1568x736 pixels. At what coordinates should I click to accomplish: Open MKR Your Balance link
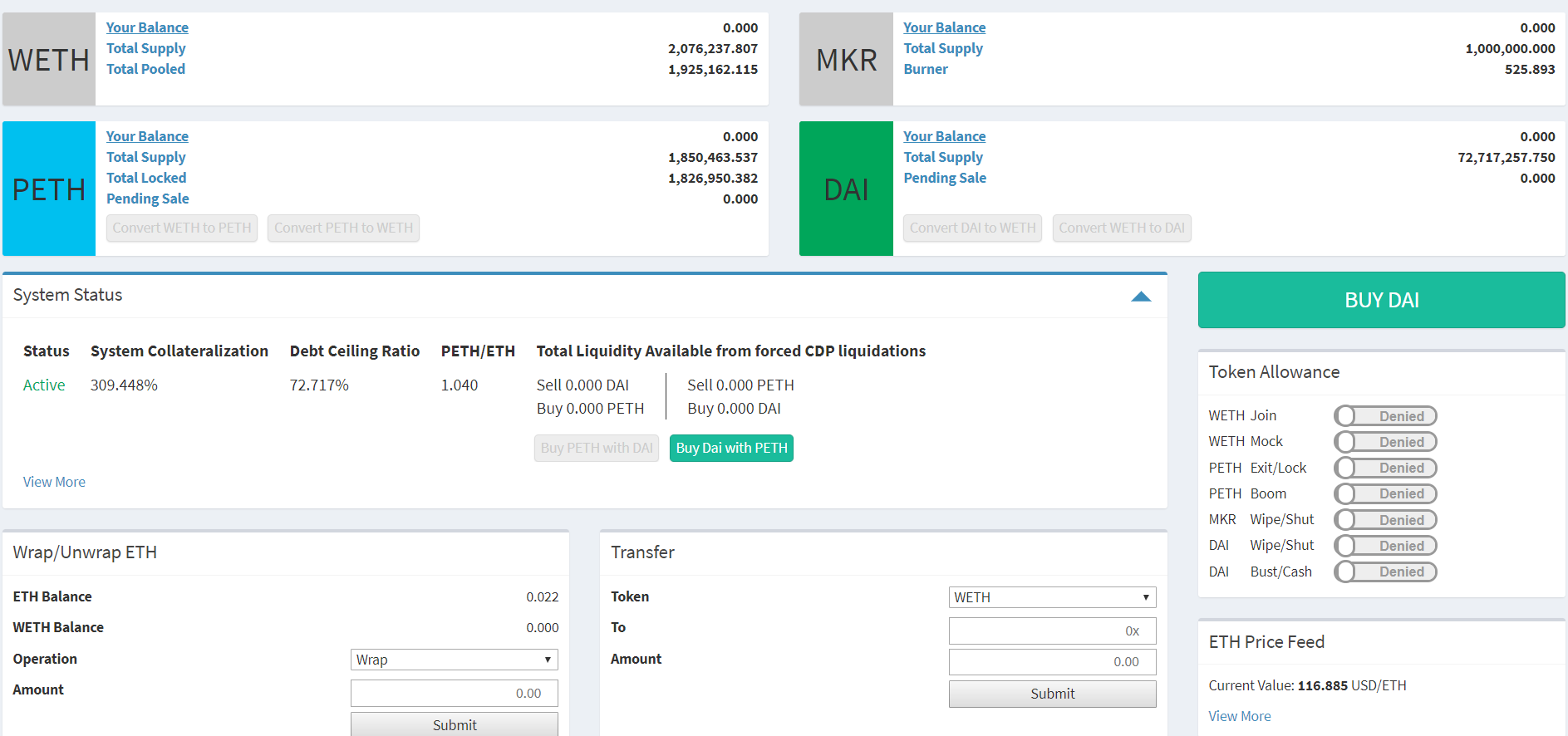tap(945, 27)
